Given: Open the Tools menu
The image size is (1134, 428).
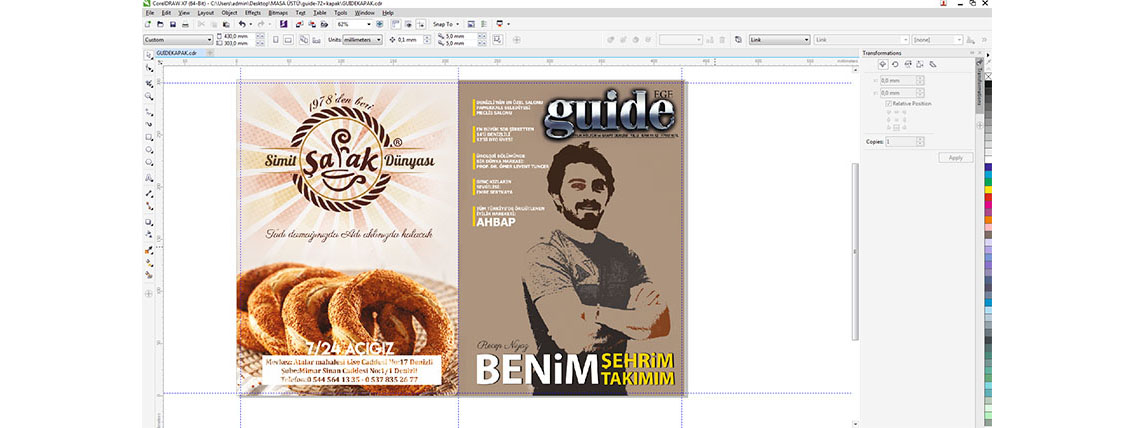Looking at the screenshot, I should [341, 12].
